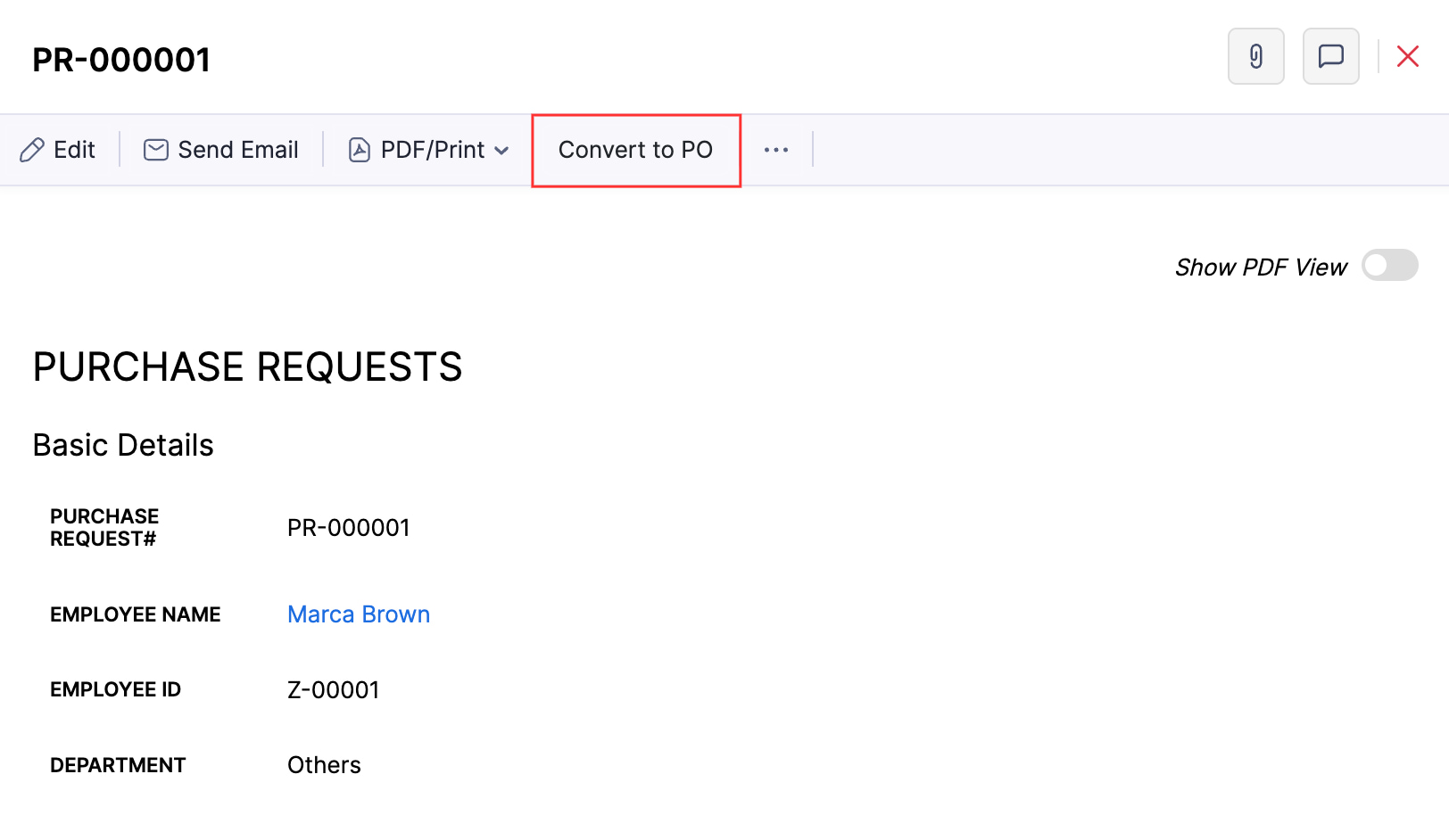
Task: Open more actions via the ellipsis icon
Action: point(775,149)
